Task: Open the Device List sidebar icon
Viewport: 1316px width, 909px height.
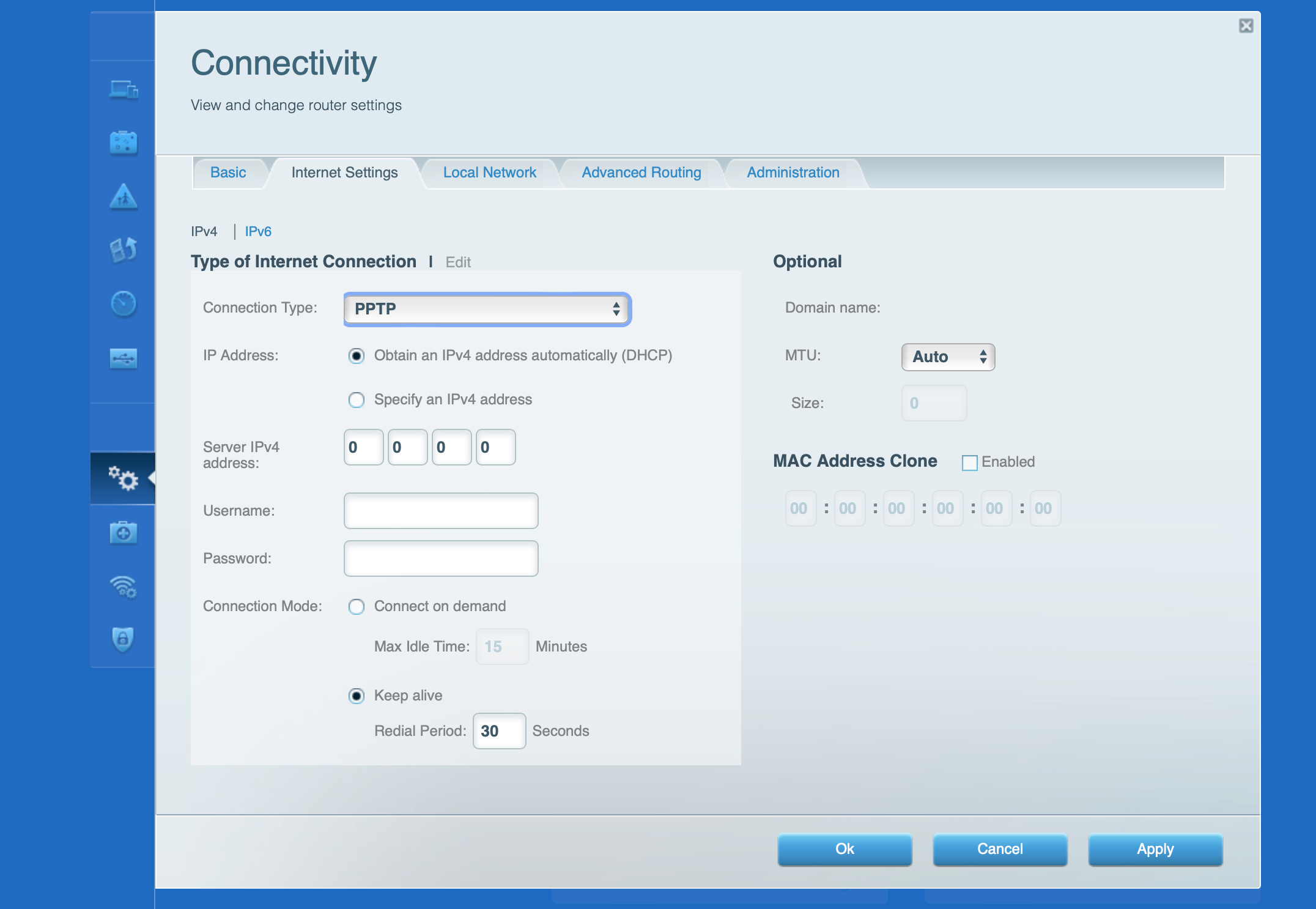Action: pyautogui.click(x=123, y=89)
